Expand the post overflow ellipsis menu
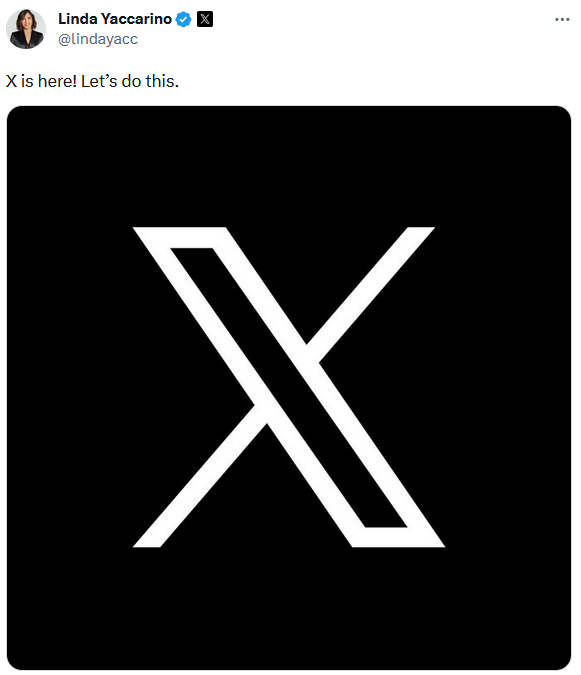 click(562, 19)
